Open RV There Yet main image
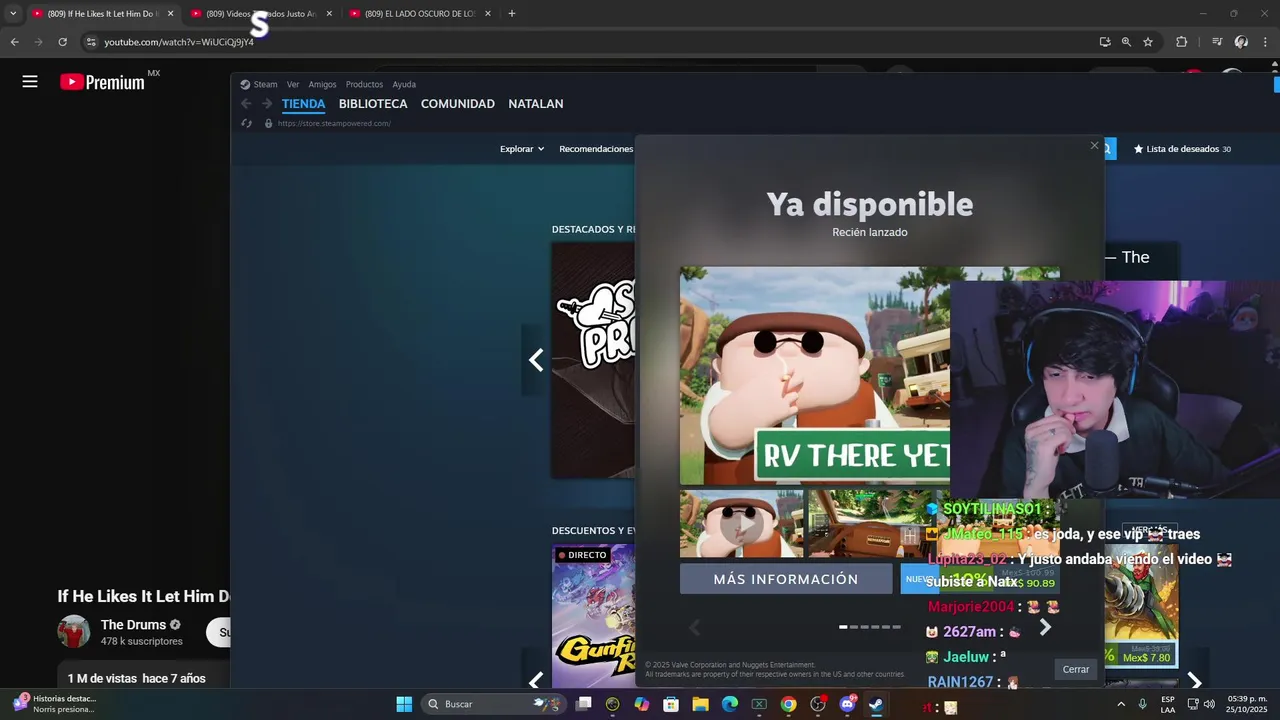The image size is (1280, 720). coord(815,376)
